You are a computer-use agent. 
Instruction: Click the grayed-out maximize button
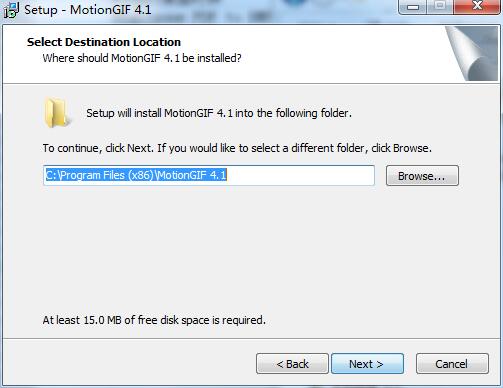coord(440,7)
